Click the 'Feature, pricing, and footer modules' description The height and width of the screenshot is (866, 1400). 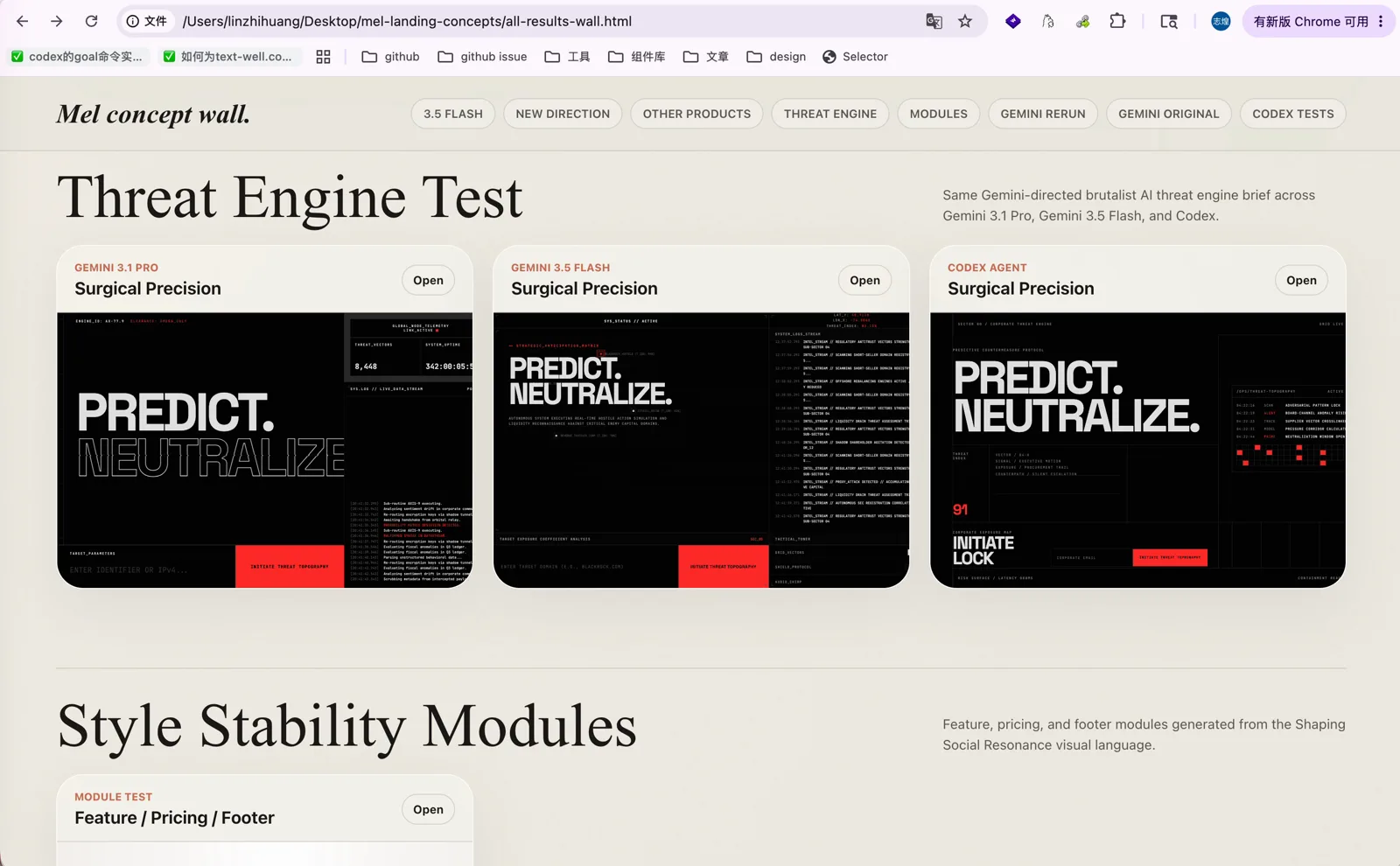click(1144, 735)
